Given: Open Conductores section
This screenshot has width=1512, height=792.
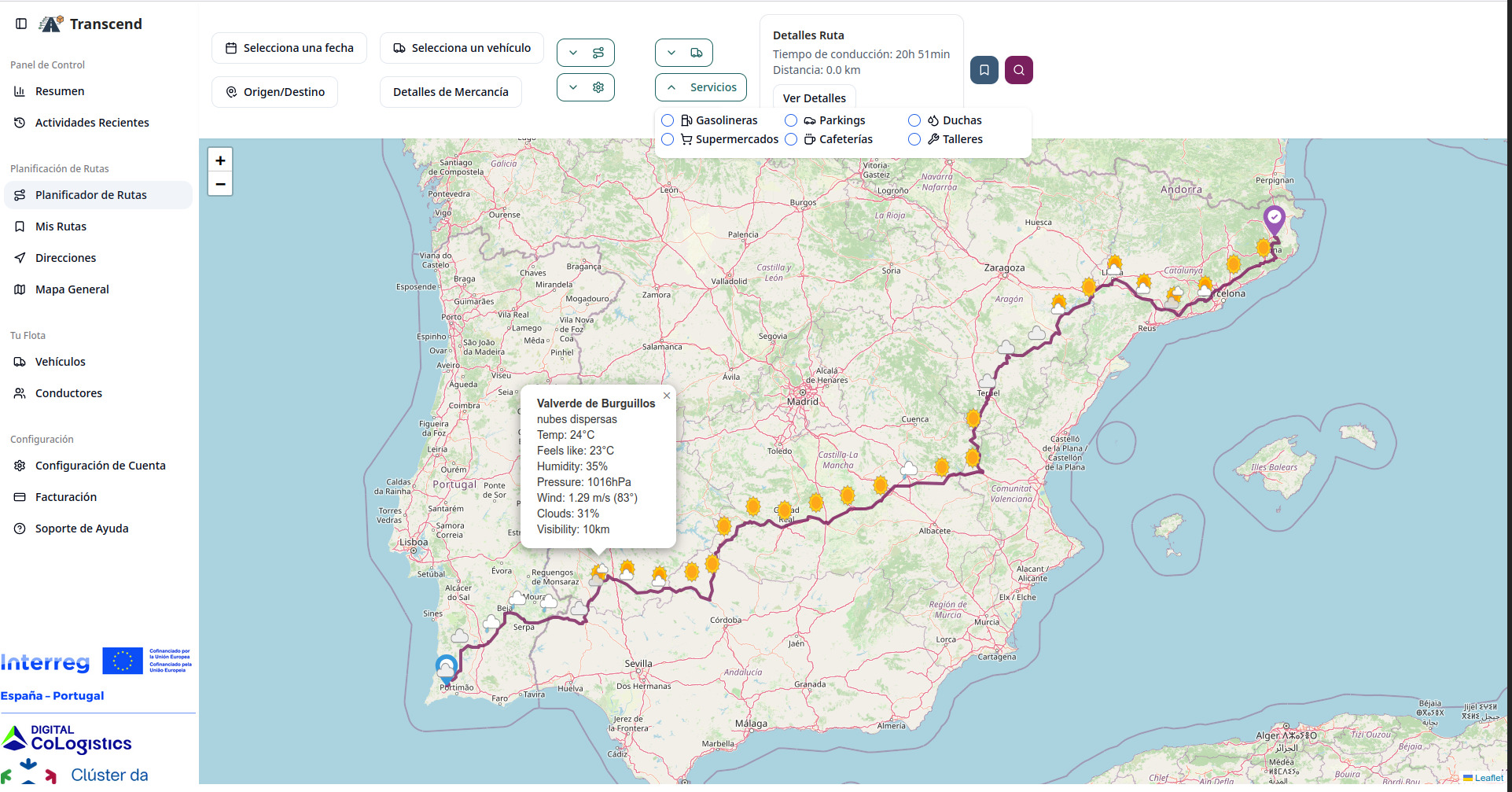Looking at the screenshot, I should (68, 393).
